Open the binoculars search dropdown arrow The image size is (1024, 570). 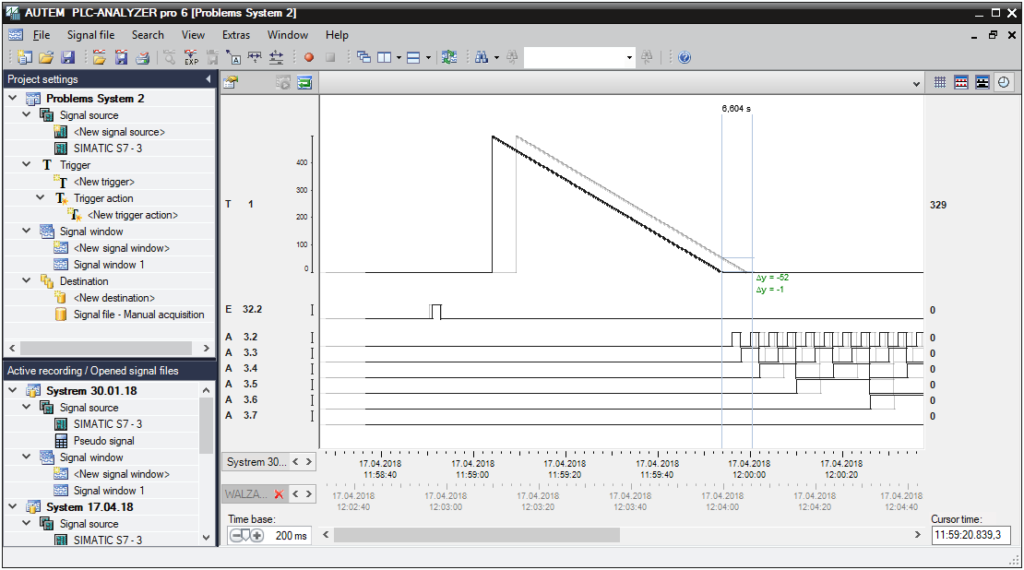tap(497, 57)
